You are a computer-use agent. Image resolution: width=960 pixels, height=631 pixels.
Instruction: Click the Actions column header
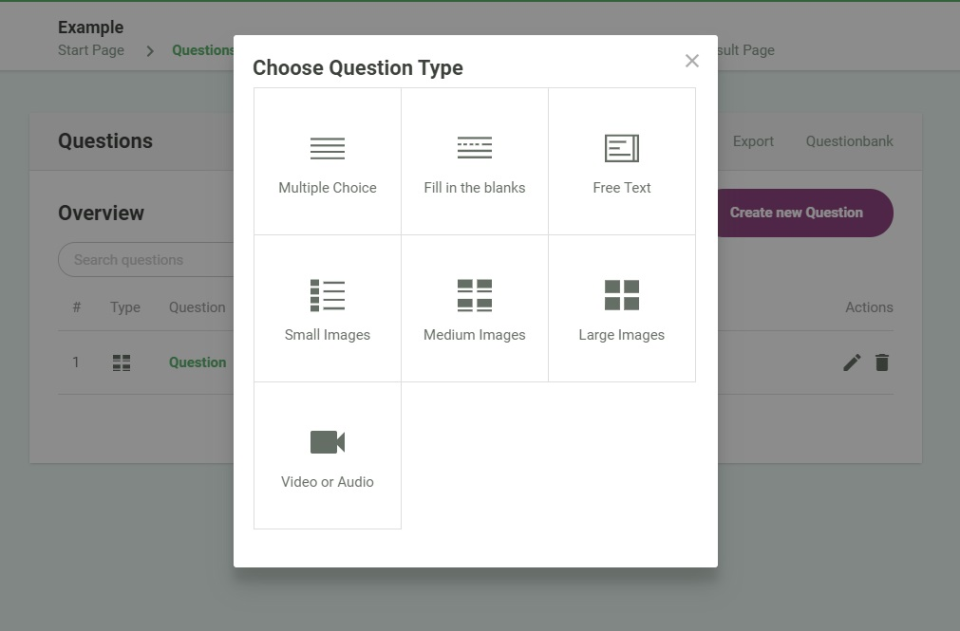point(869,307)
